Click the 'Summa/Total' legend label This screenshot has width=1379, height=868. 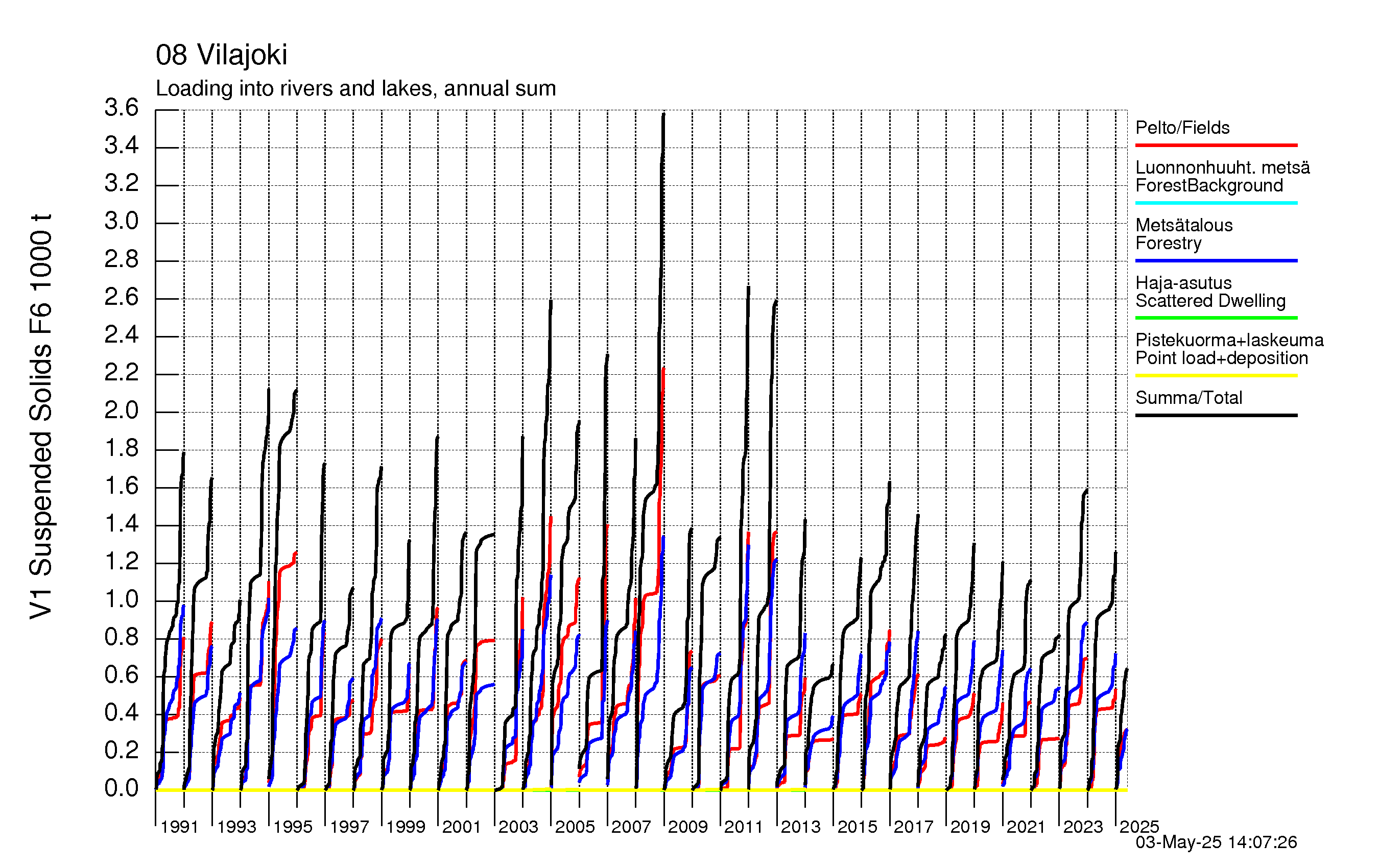[x=1189, y=398]
